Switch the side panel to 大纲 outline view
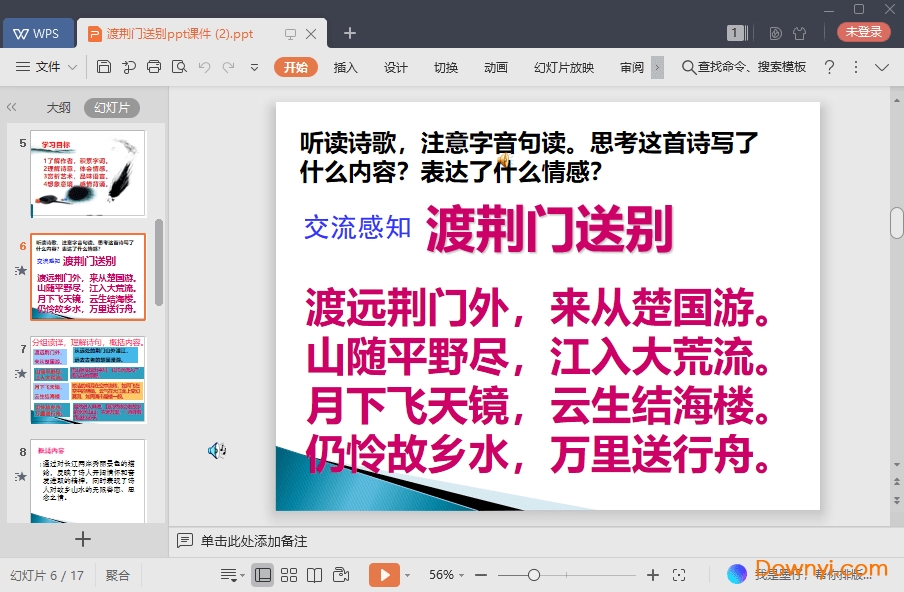This screenshot has width=904, height=592. 58,108
